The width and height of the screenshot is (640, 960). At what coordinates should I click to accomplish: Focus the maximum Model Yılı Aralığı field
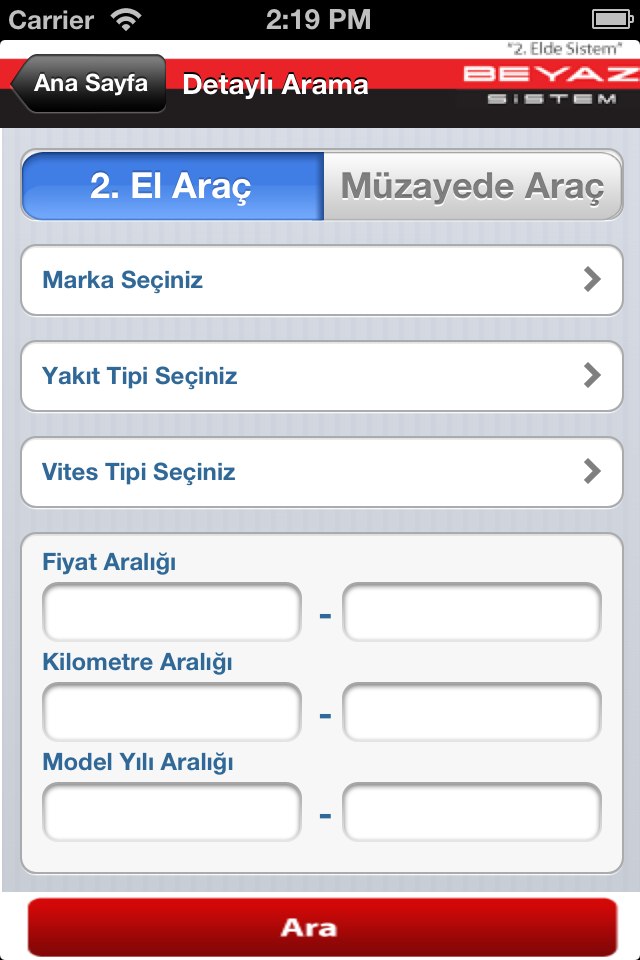coord(472,811)
